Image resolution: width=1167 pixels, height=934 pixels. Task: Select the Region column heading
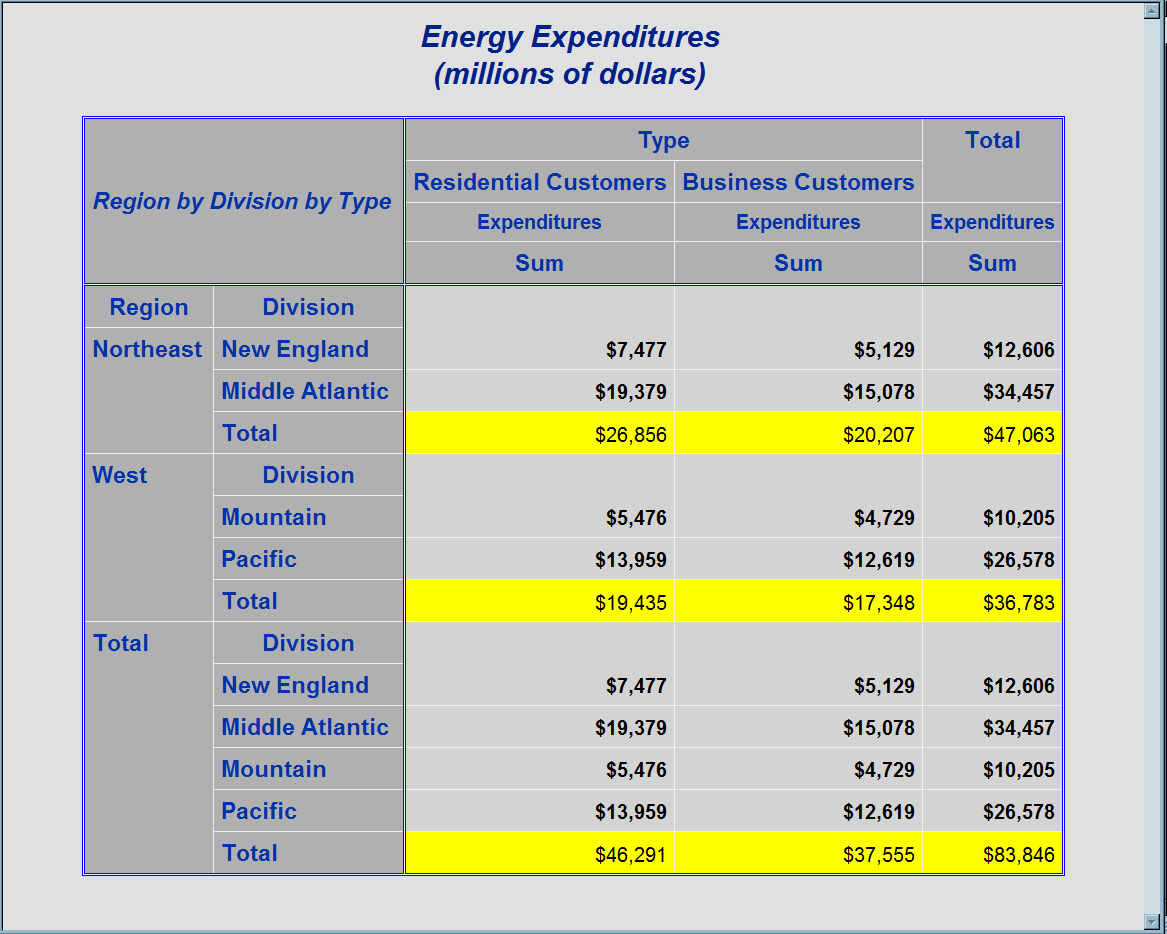pos(149,307)
